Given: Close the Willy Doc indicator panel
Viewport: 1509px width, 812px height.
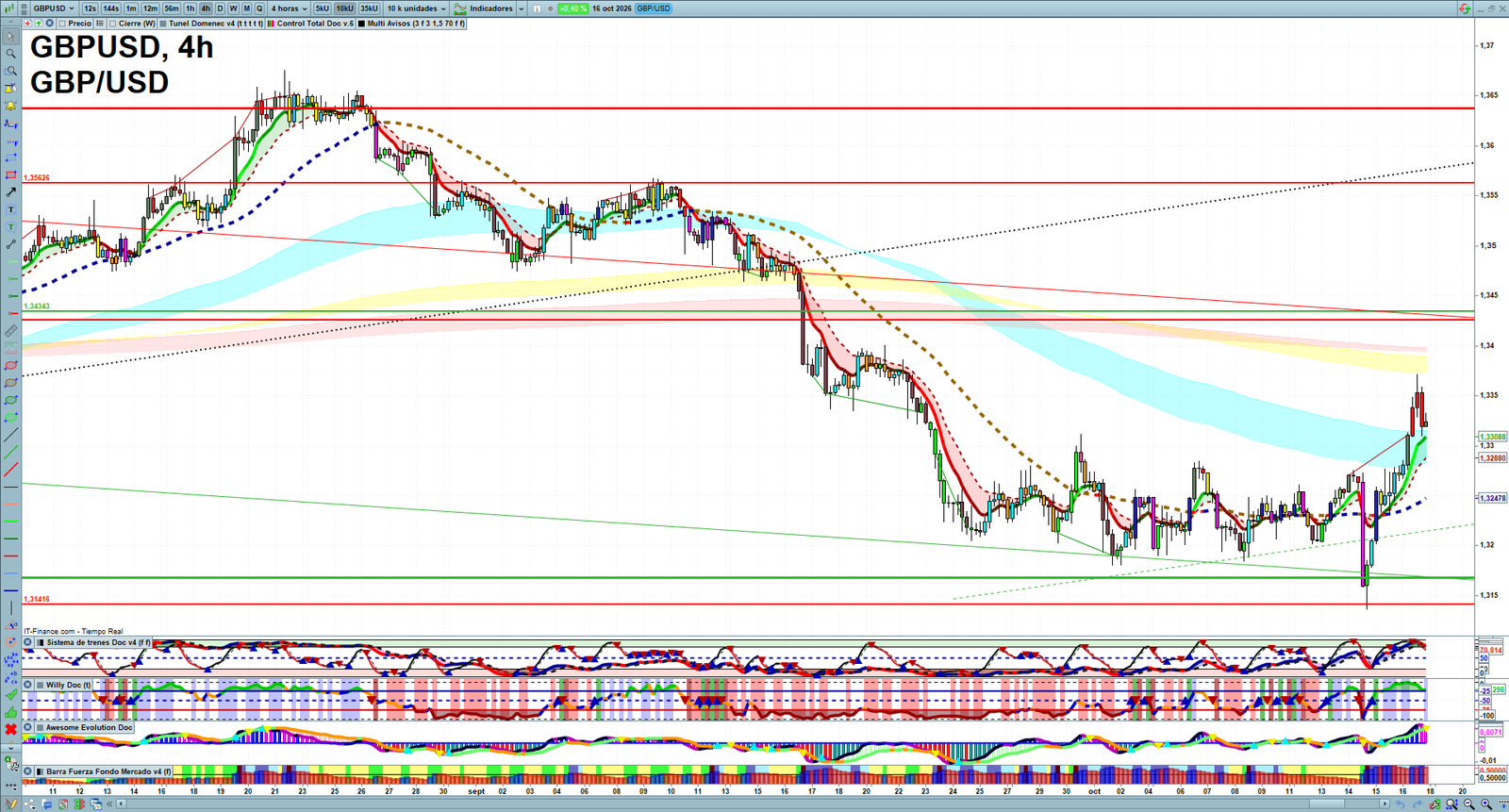Looking at the screenshot, I should [28, 685].
